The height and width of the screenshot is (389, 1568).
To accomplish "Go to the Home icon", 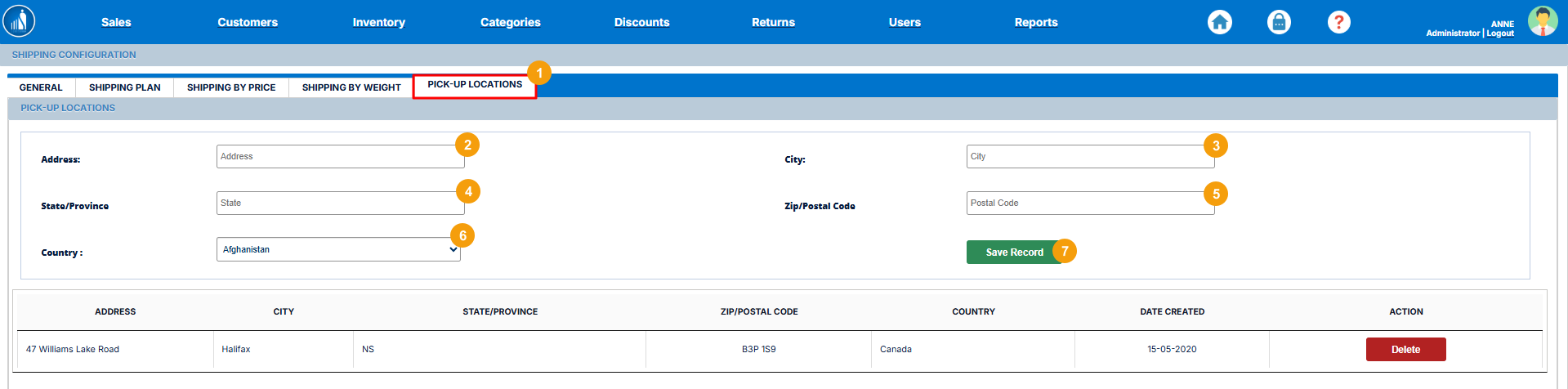I will coord(1219,22).
